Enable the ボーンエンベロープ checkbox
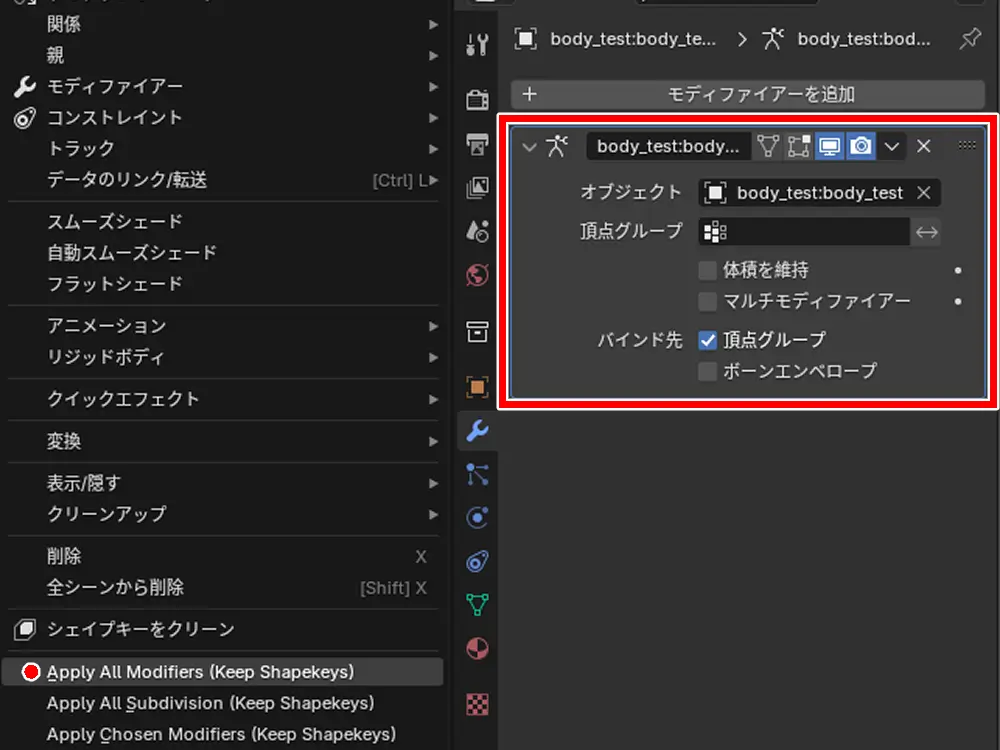The width and height of the screenshot is (1000, 750). point(708,371)
